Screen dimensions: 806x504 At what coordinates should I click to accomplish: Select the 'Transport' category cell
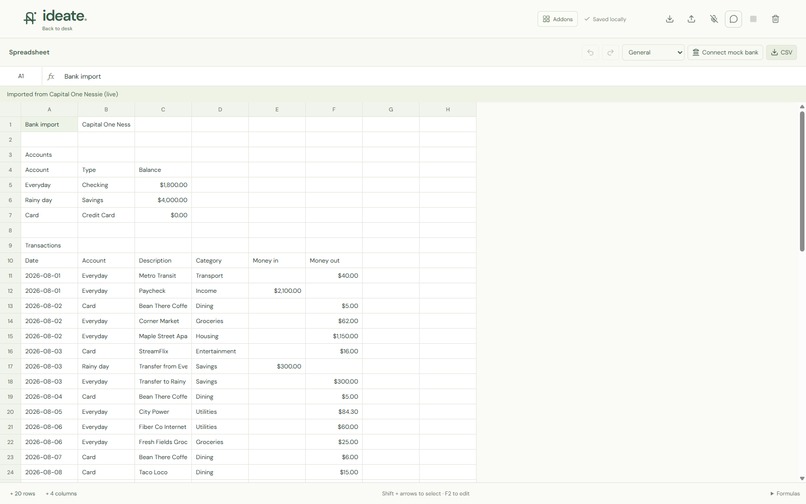(x=220, y=276)
